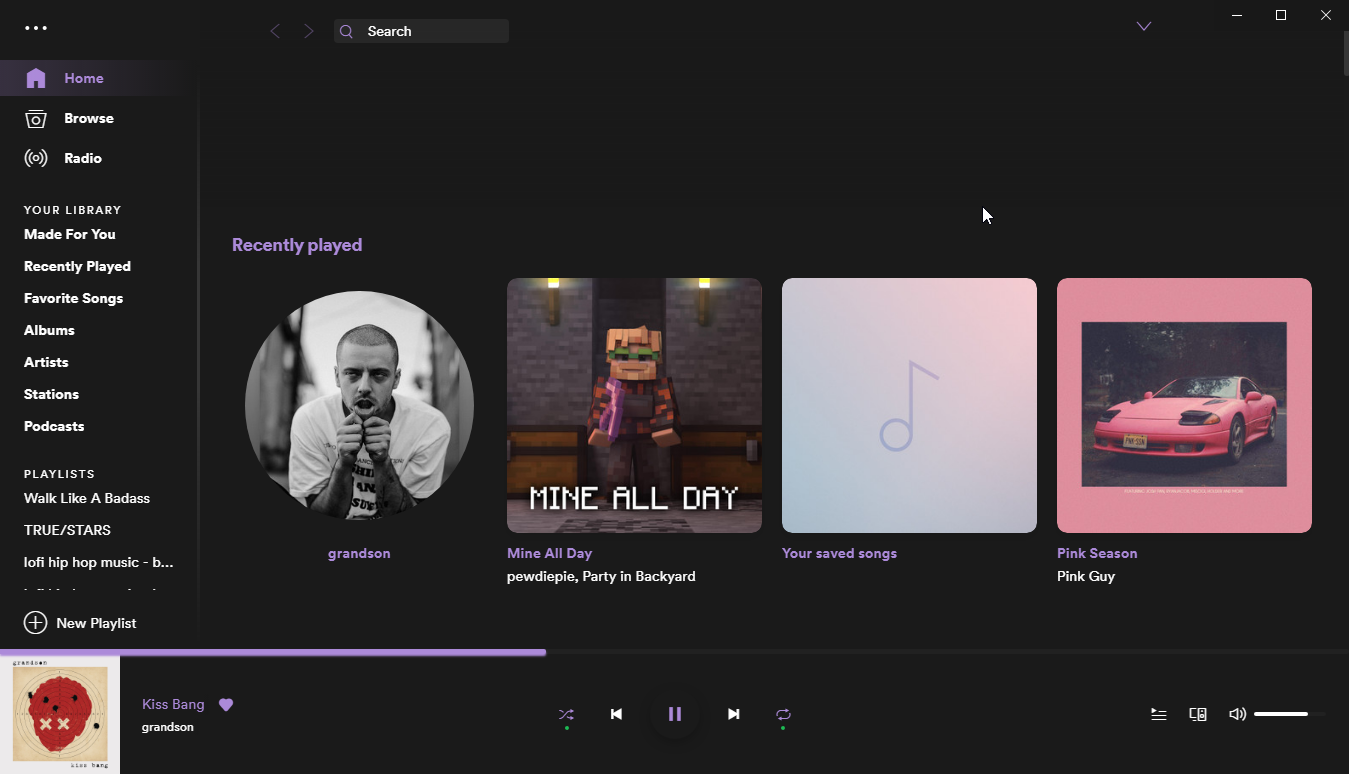Click the Home house icon

[x=36, y=78]
